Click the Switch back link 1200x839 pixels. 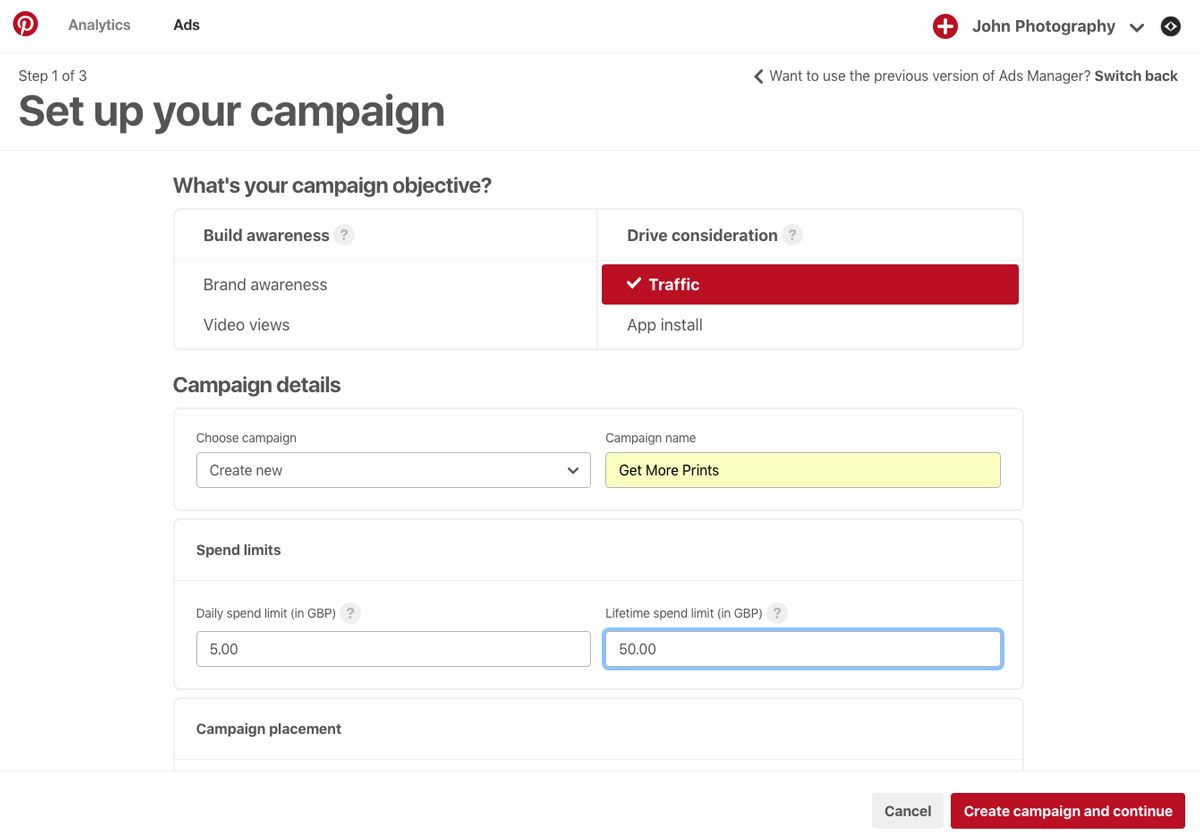(x=1136, y=75)
